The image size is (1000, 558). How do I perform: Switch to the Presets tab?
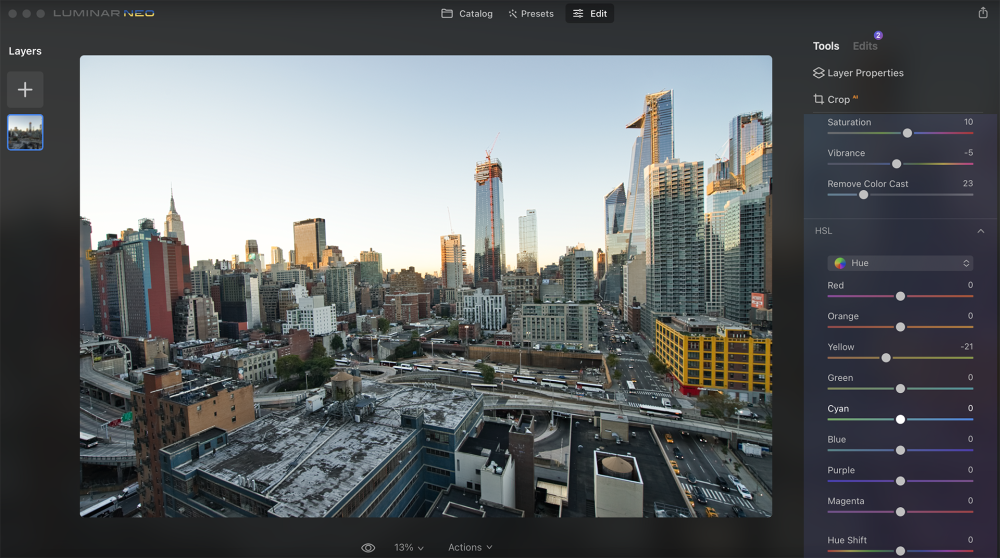tap(531, 13)
